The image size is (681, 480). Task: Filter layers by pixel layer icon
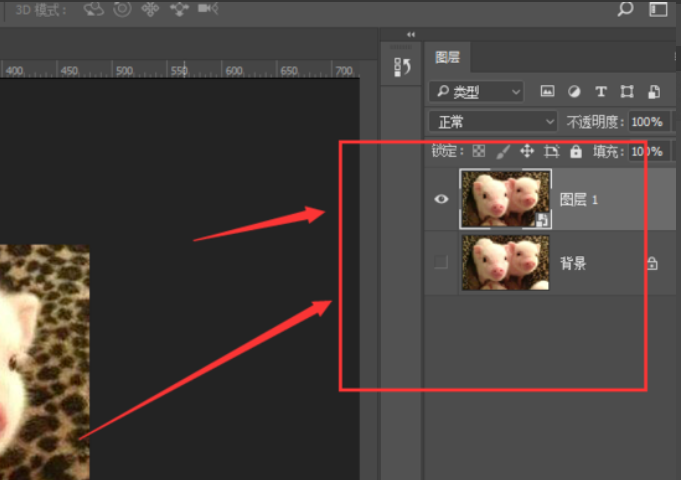point(547,91)
